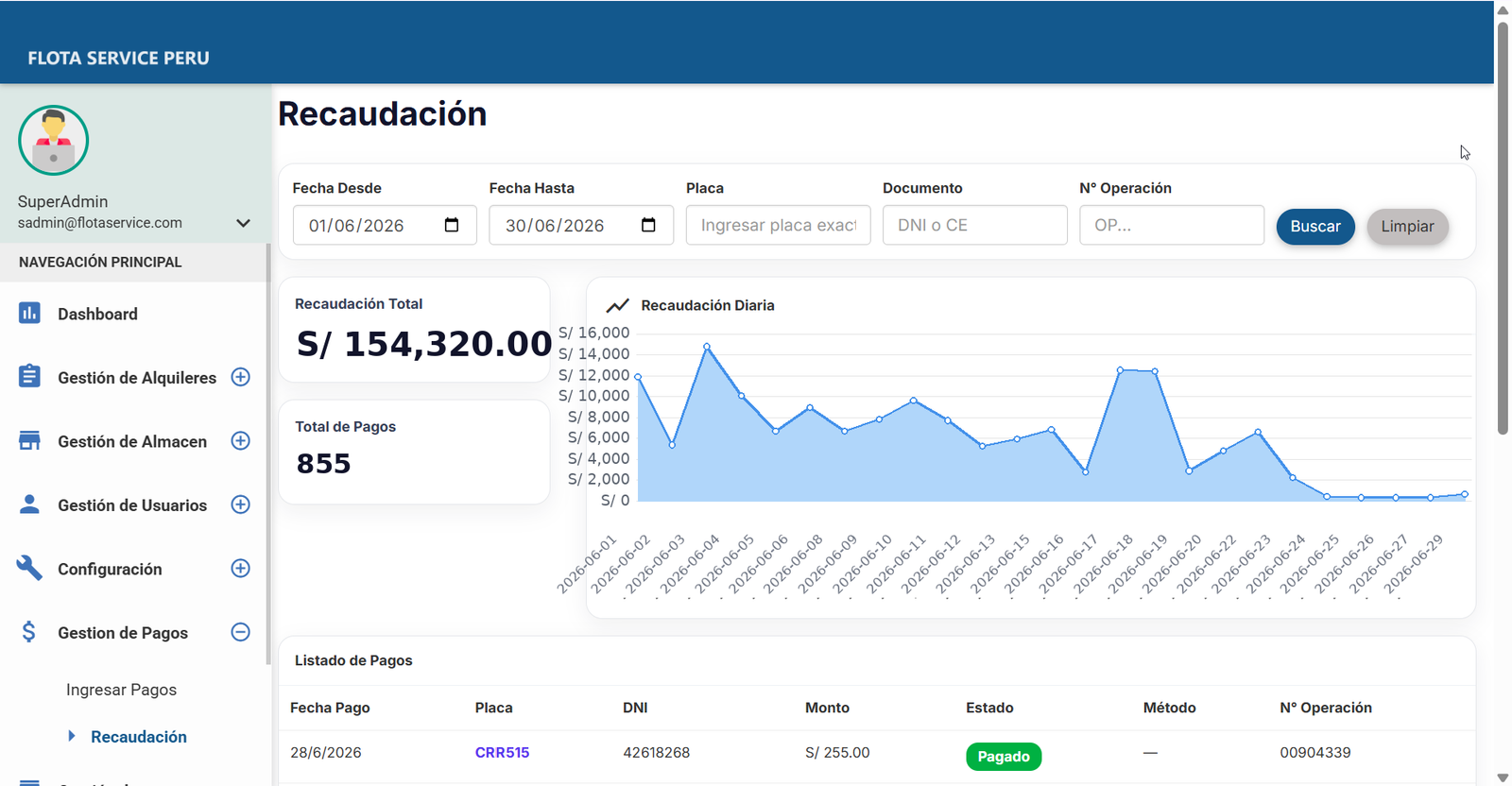The height and width of the screenshot is (786, 1512).
Task: Click the Pagado status badge
Action: tap(1004, 757)
